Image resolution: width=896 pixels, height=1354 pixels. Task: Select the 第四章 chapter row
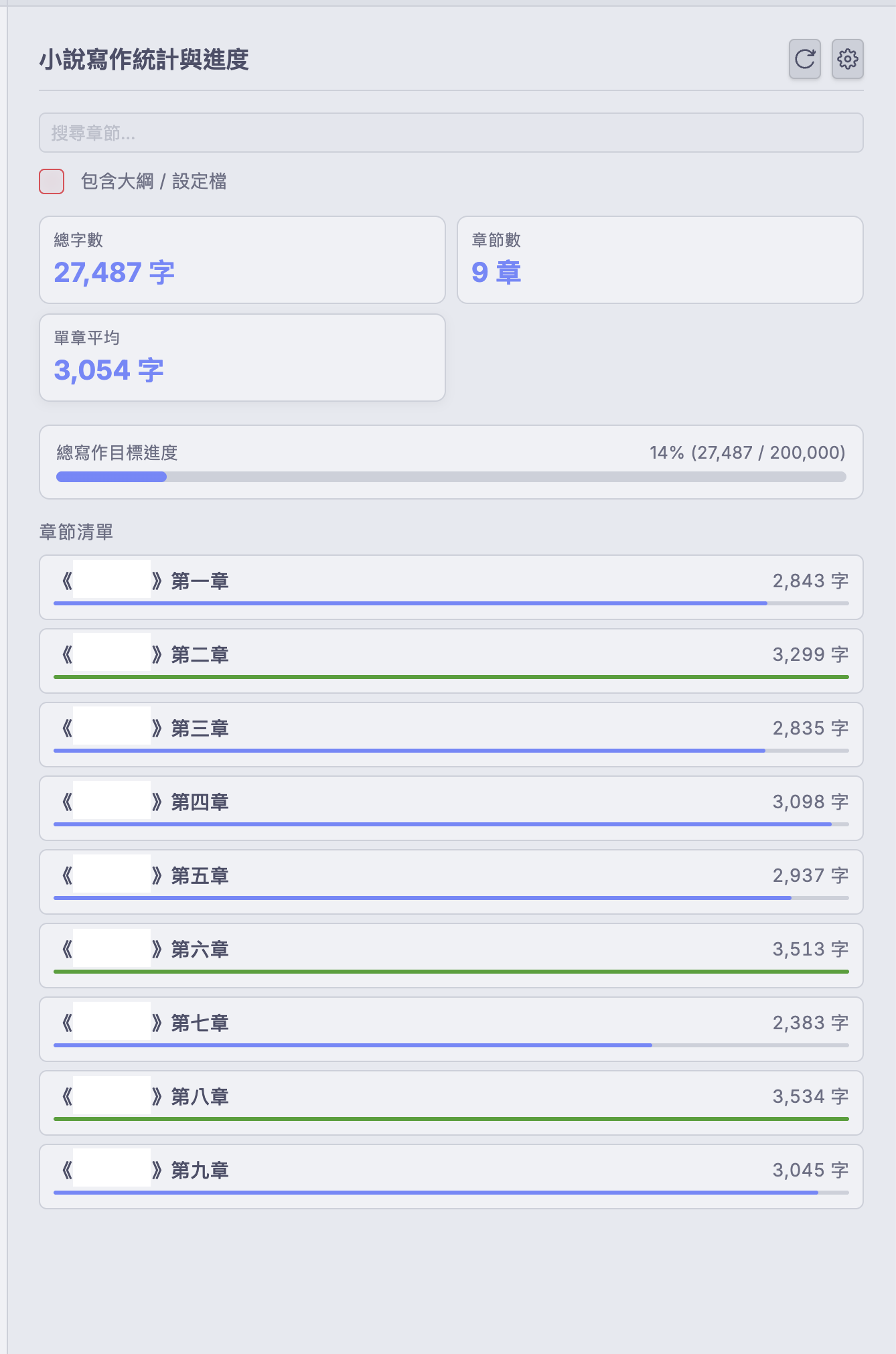451,808
